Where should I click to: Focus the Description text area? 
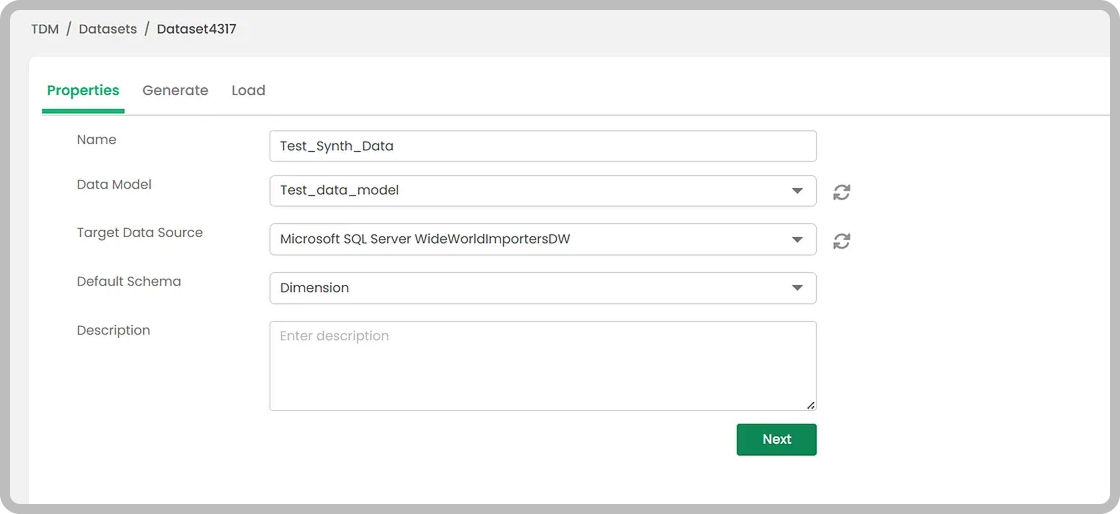click(x=543, y=366)
